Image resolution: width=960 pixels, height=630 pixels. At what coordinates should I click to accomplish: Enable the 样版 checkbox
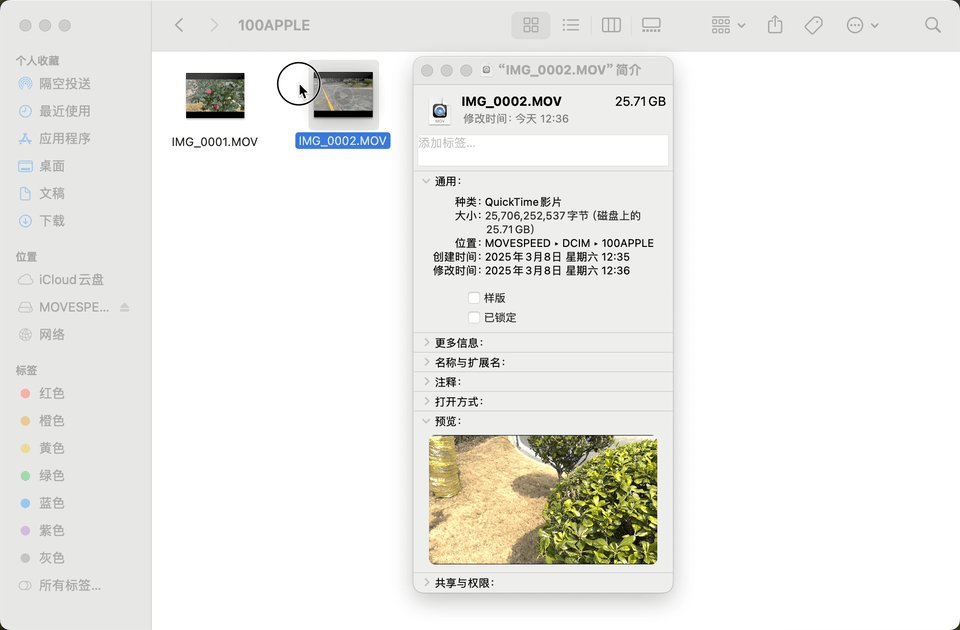(x=474, y=298)
